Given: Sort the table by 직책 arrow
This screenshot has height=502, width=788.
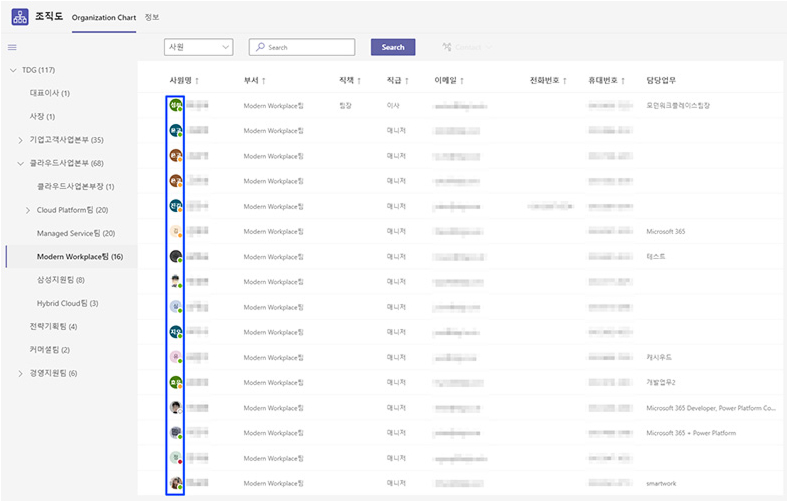Looking at the screenshot, I should tap(359, 81).
